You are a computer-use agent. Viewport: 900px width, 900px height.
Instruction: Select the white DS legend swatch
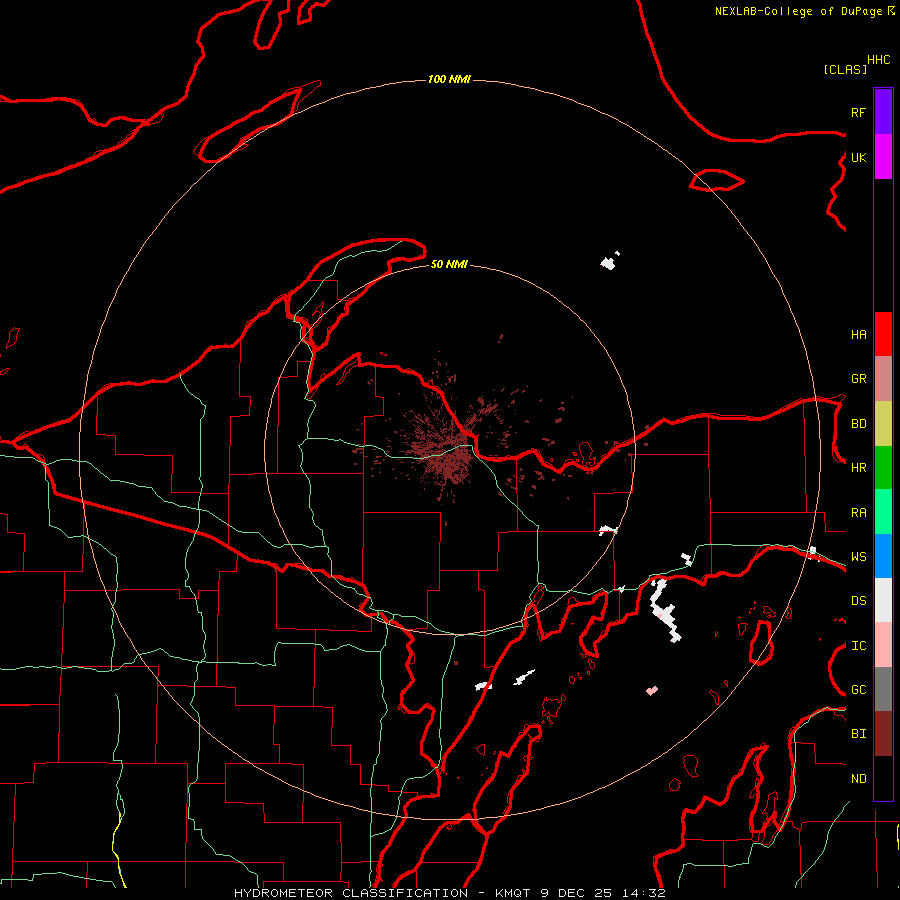pos(883,600)
